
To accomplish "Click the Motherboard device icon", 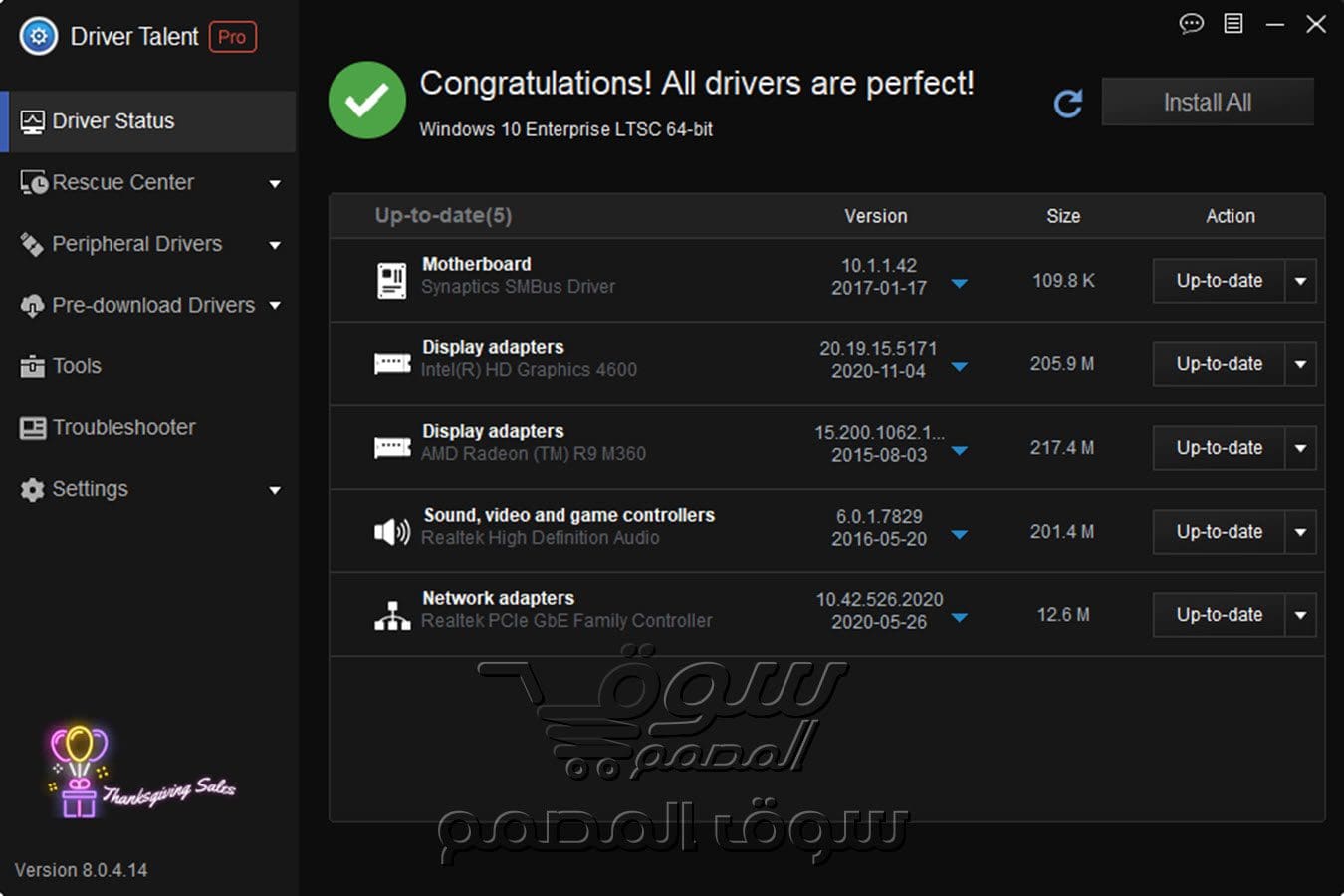I will (392, 280).
